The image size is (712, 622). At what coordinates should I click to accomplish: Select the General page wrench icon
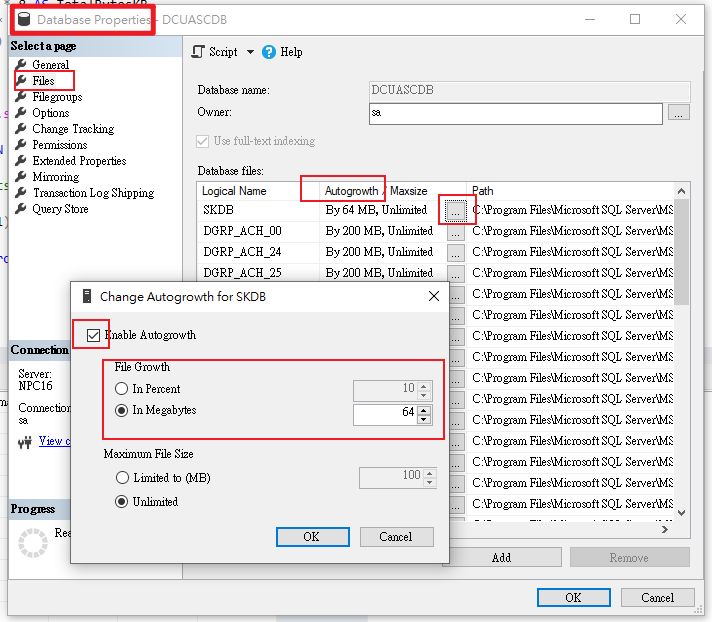point(21,65)
